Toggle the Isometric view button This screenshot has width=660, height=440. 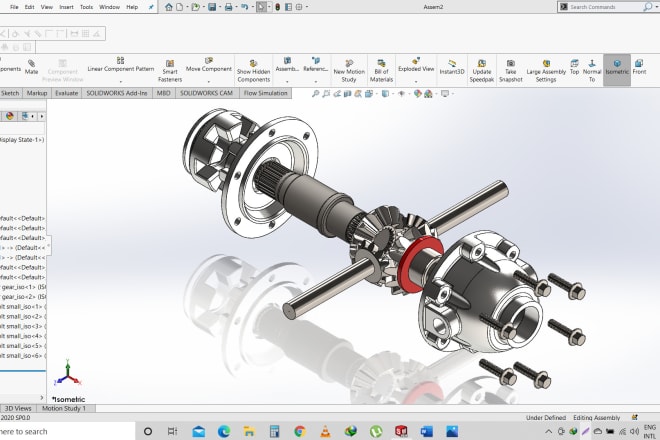(617, 69)
